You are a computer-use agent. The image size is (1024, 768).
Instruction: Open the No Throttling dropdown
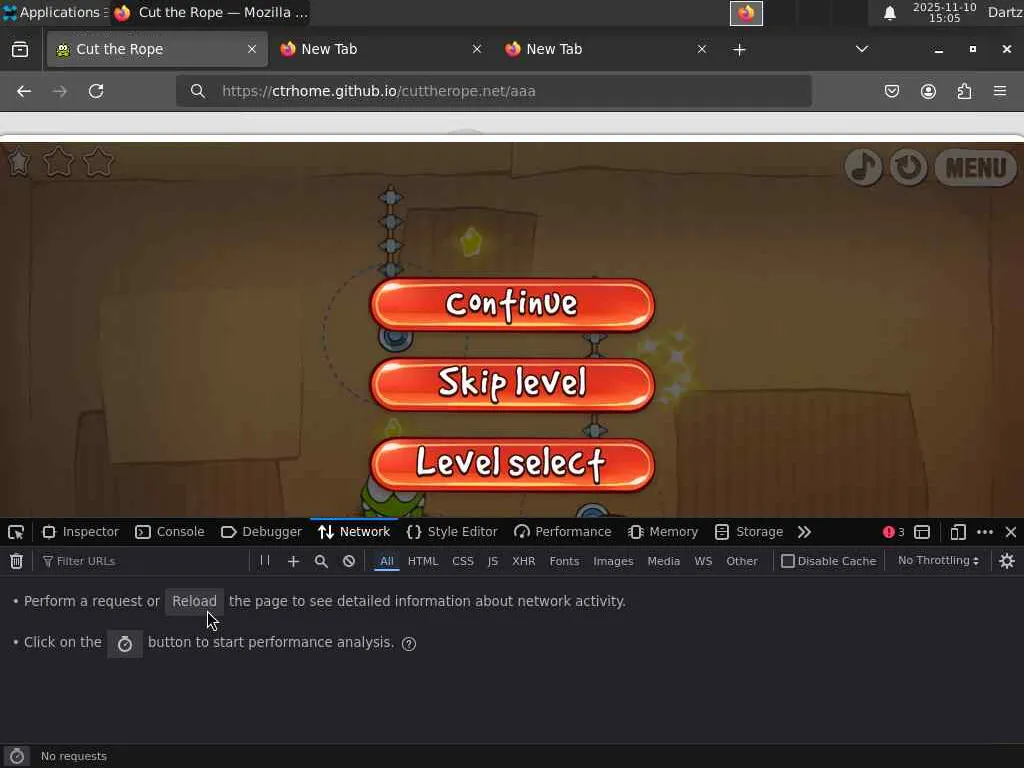[x=938, y=560]
